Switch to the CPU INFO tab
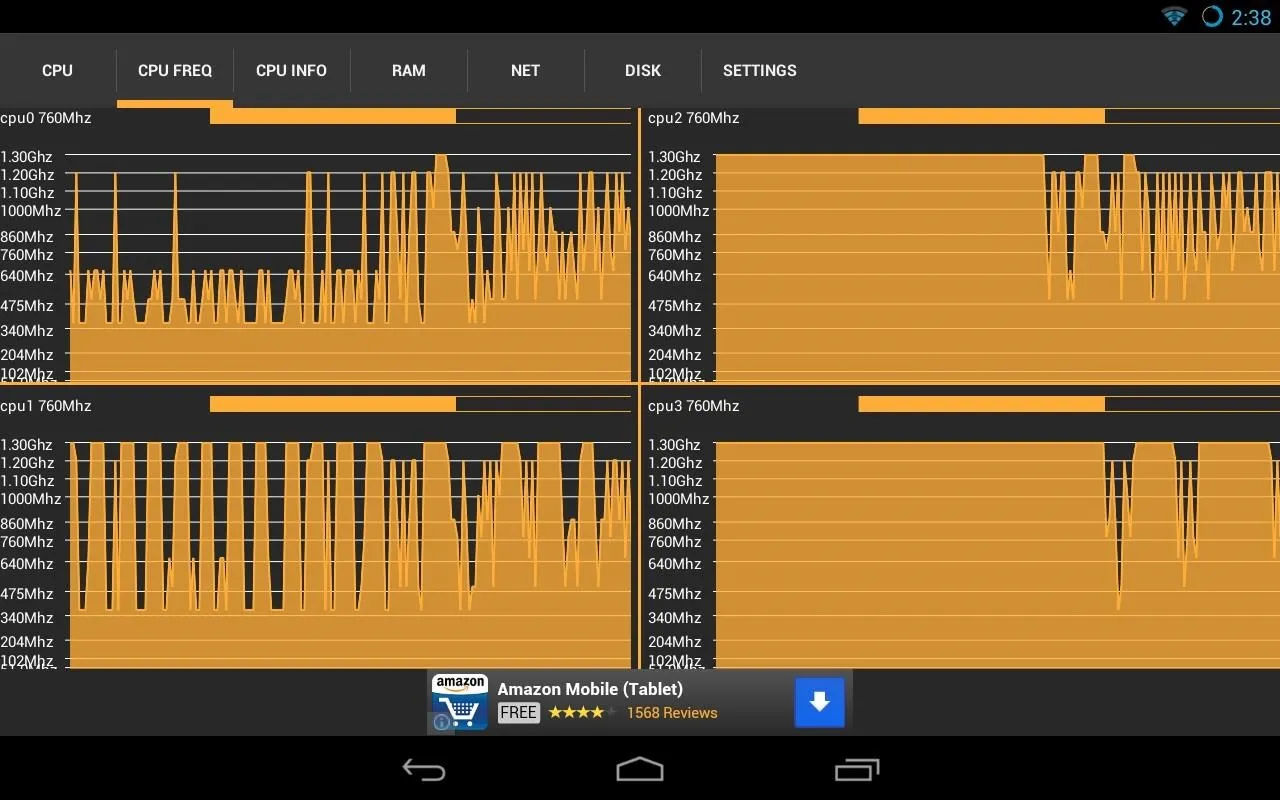 click(291, 71)
